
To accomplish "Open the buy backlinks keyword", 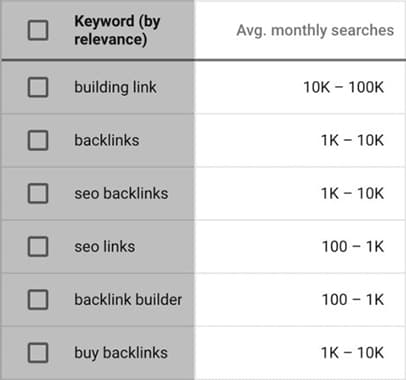I will click(x=121, y=353).
